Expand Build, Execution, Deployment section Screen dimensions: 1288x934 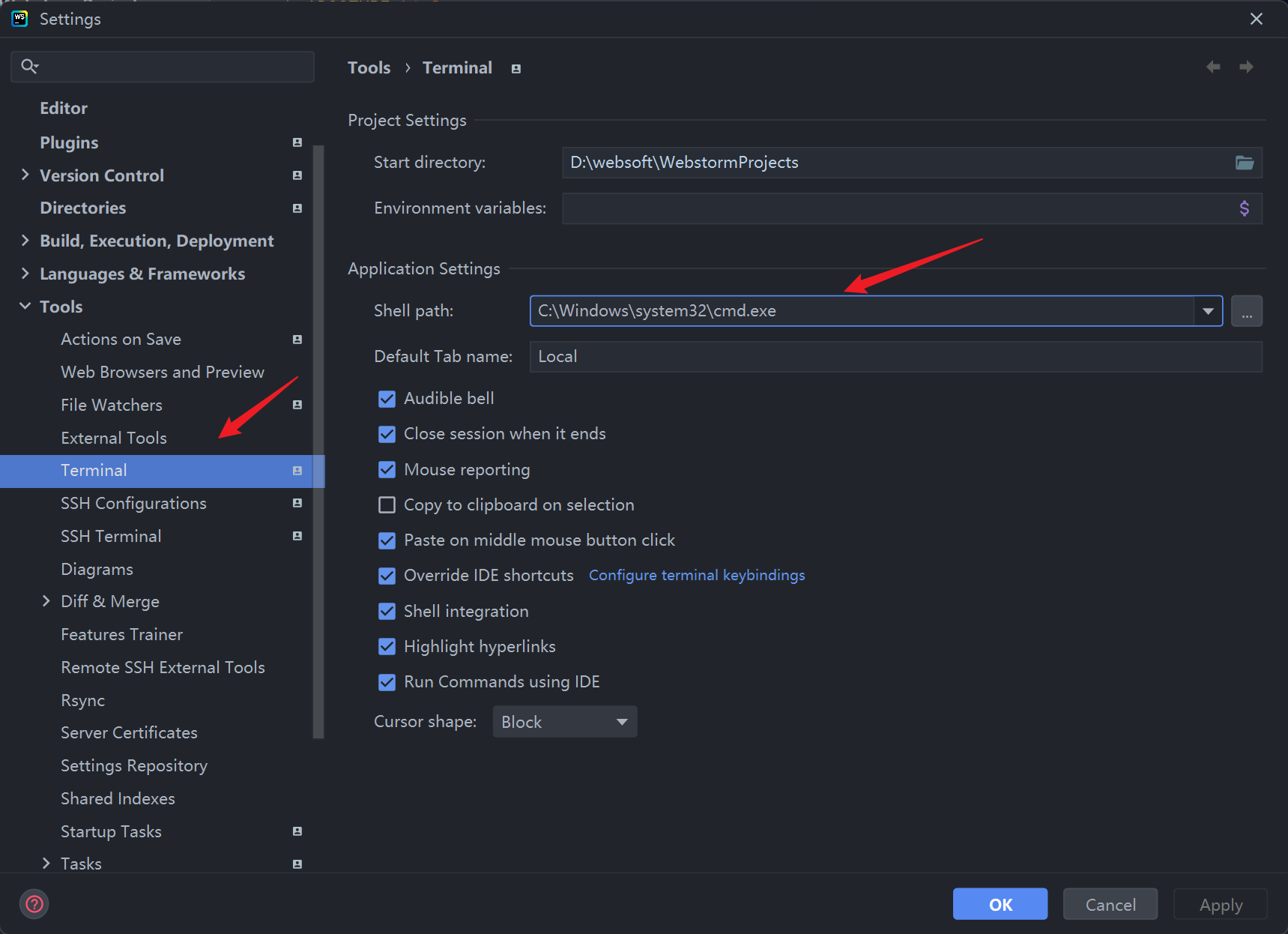pos(25,240)
